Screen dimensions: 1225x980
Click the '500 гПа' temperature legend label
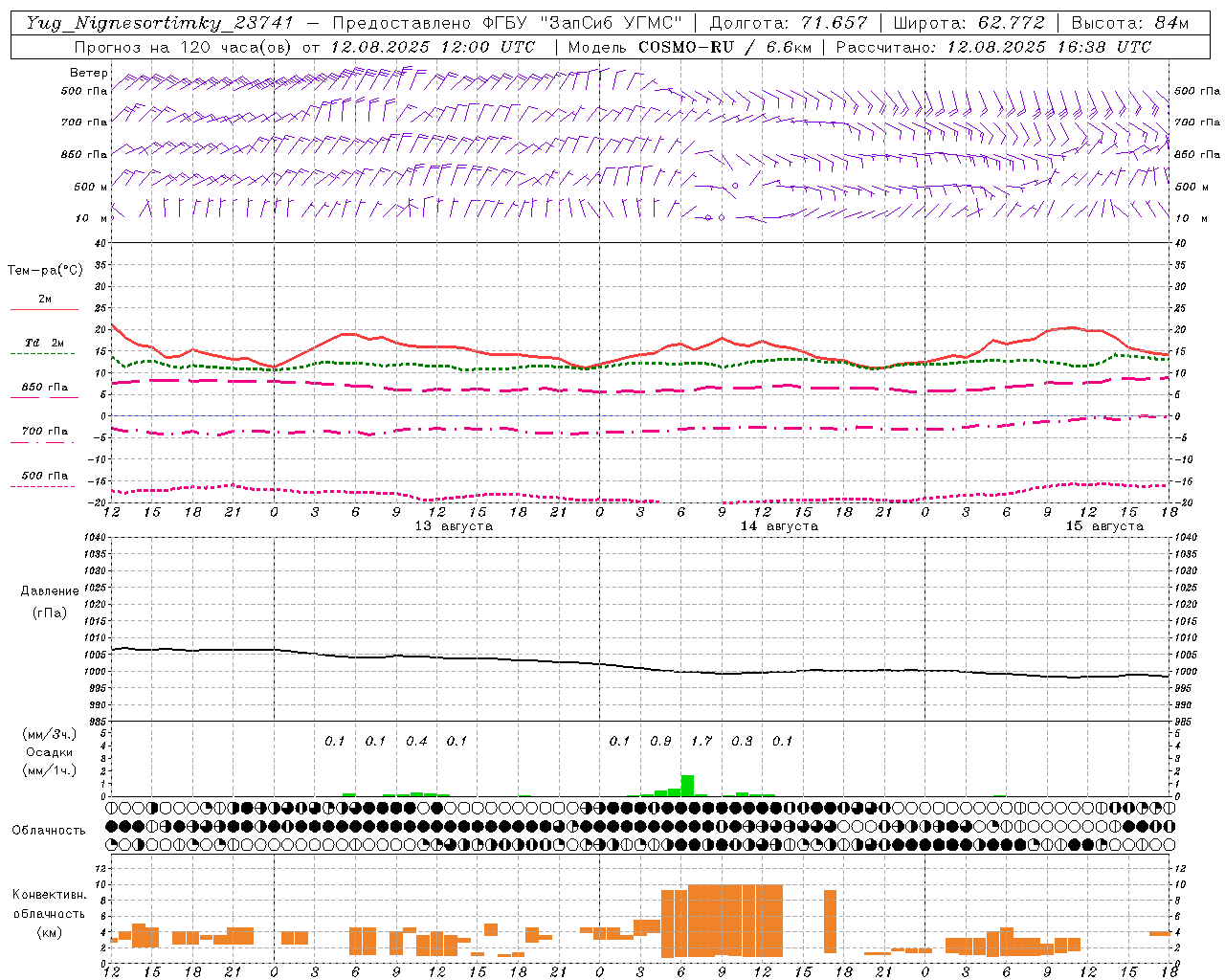point(45,476)
